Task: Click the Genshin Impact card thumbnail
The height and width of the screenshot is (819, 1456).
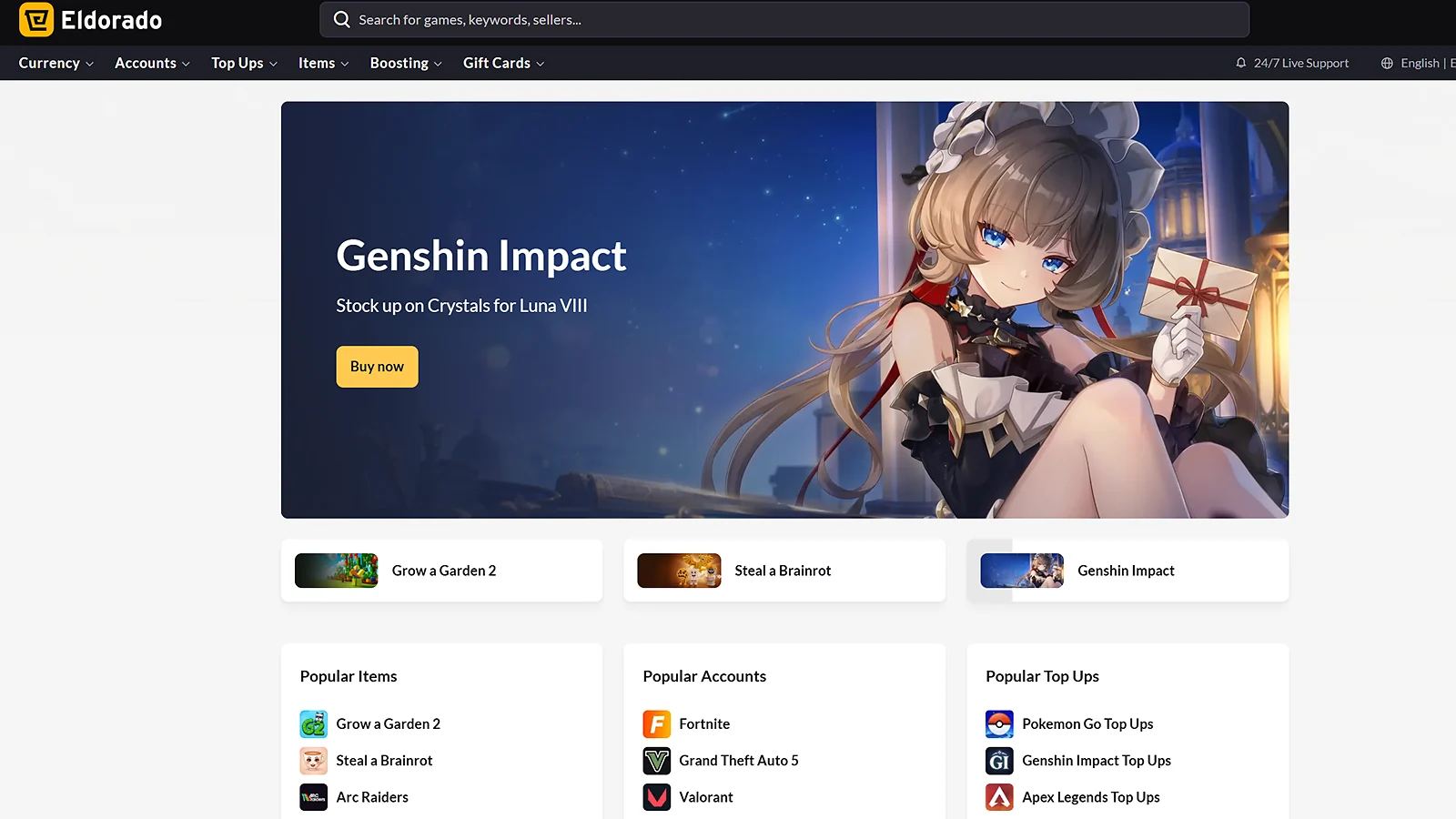Action: 1022,571
